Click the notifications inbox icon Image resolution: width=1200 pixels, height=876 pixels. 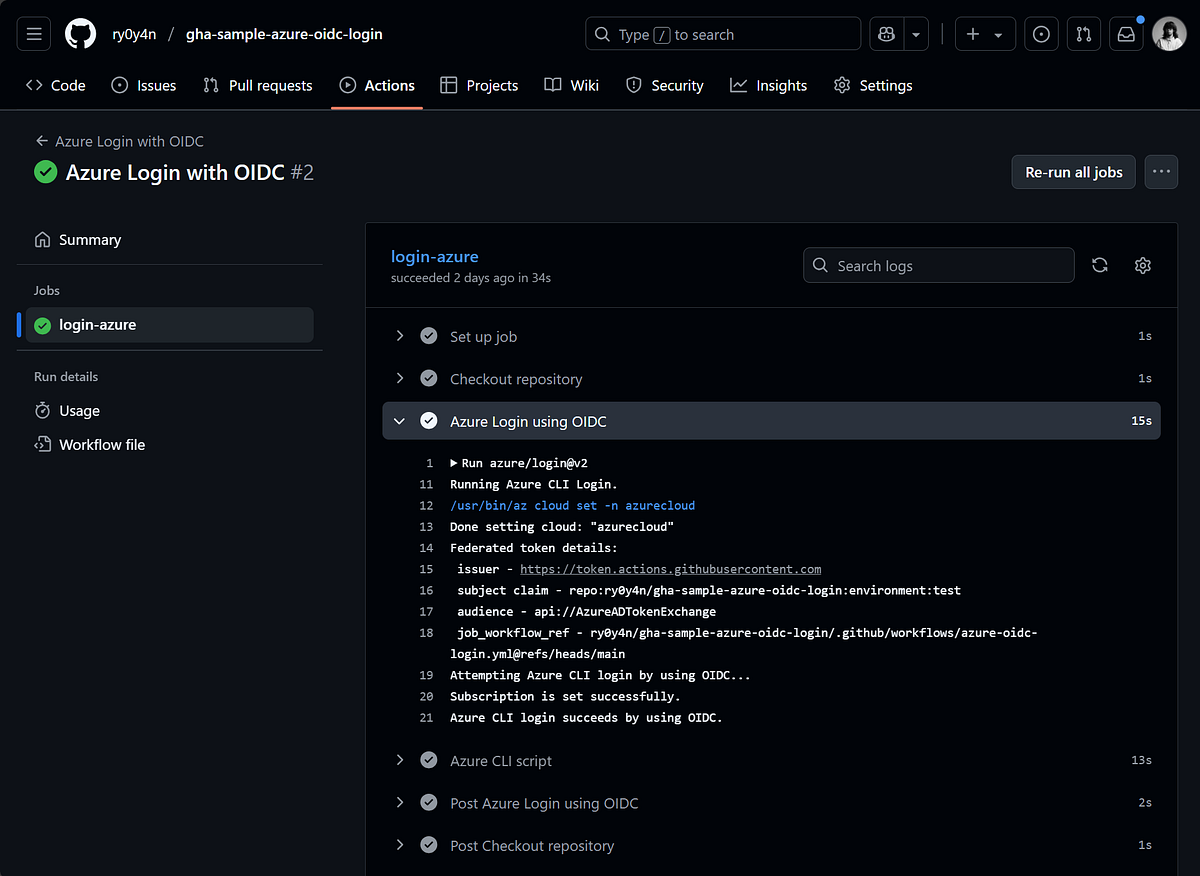coord(1126,33)
